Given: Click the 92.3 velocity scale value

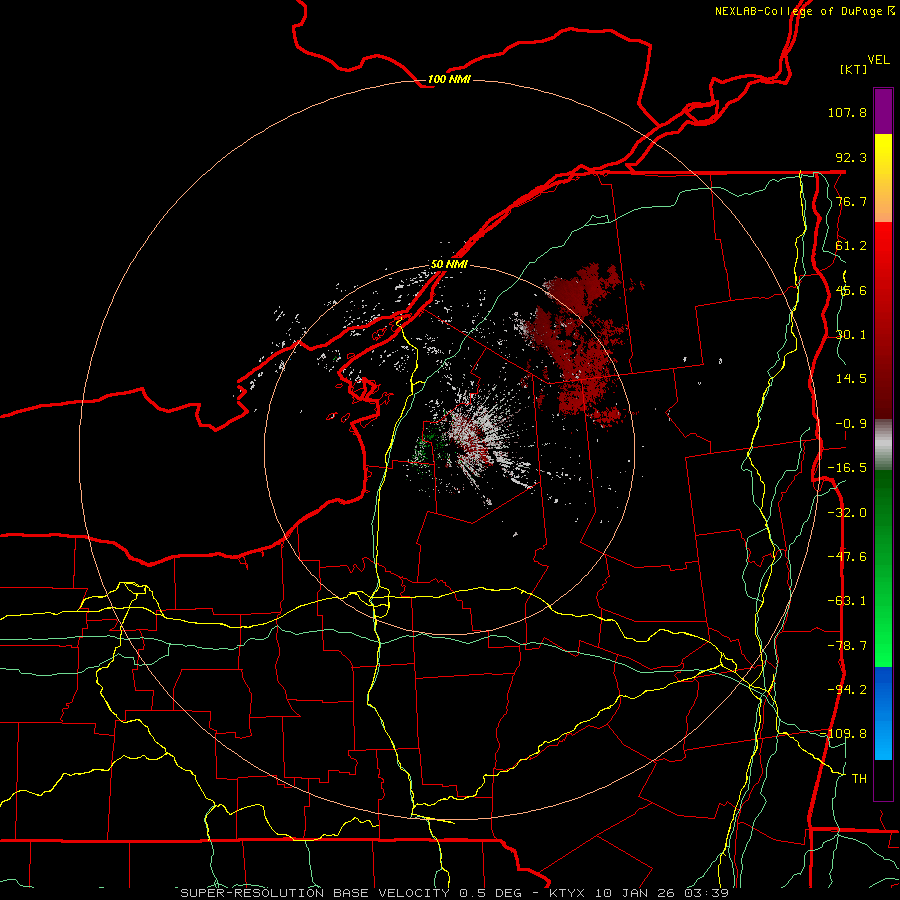Looking at the screenshot, I should pos(851,157).
